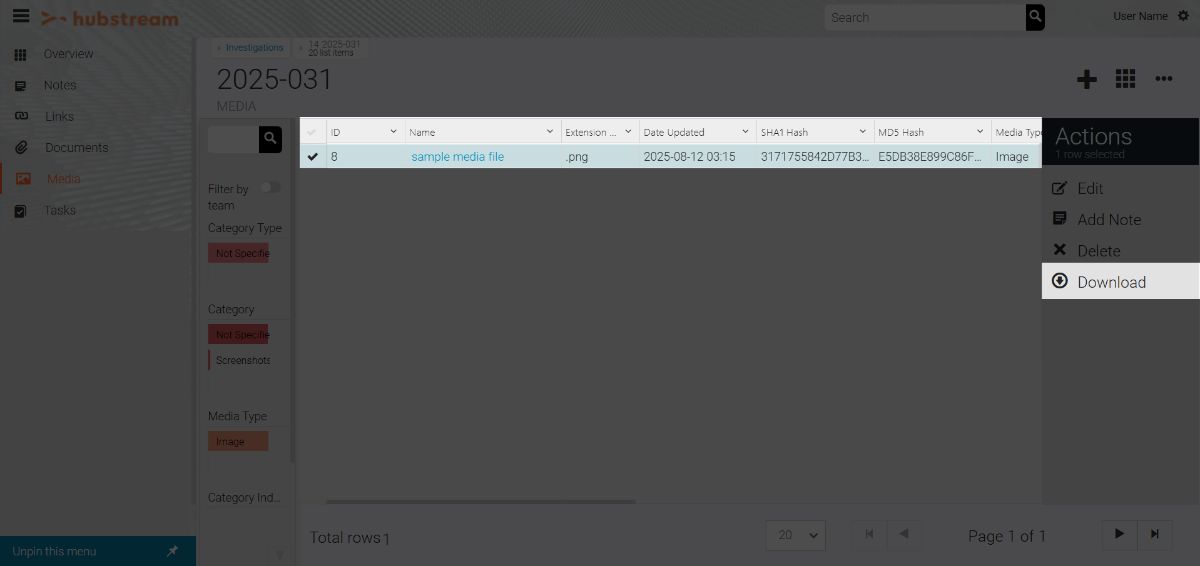Click the settings gear next to User Name

click(x=1184, y=16)
